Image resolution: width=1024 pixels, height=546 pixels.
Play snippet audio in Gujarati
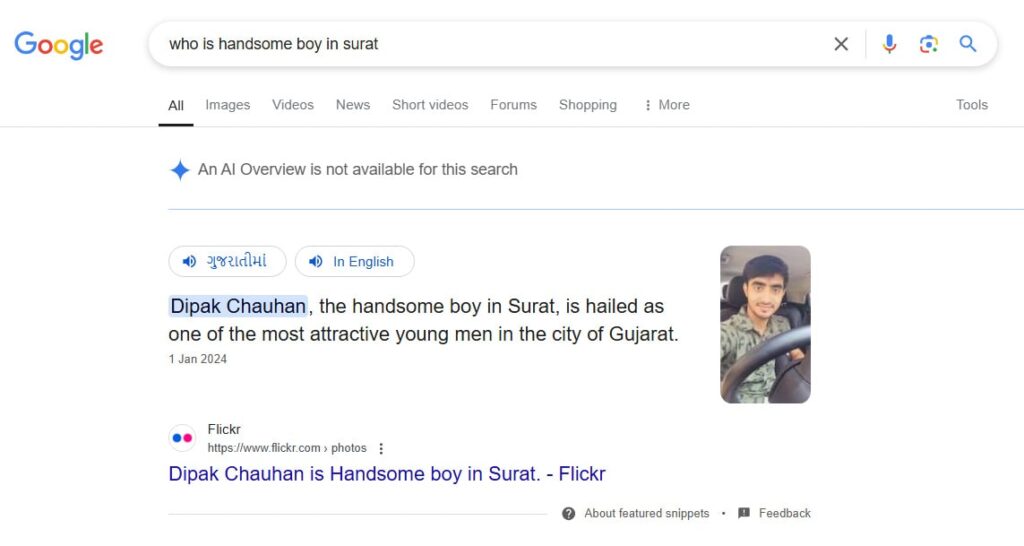[x=227, y=262]
